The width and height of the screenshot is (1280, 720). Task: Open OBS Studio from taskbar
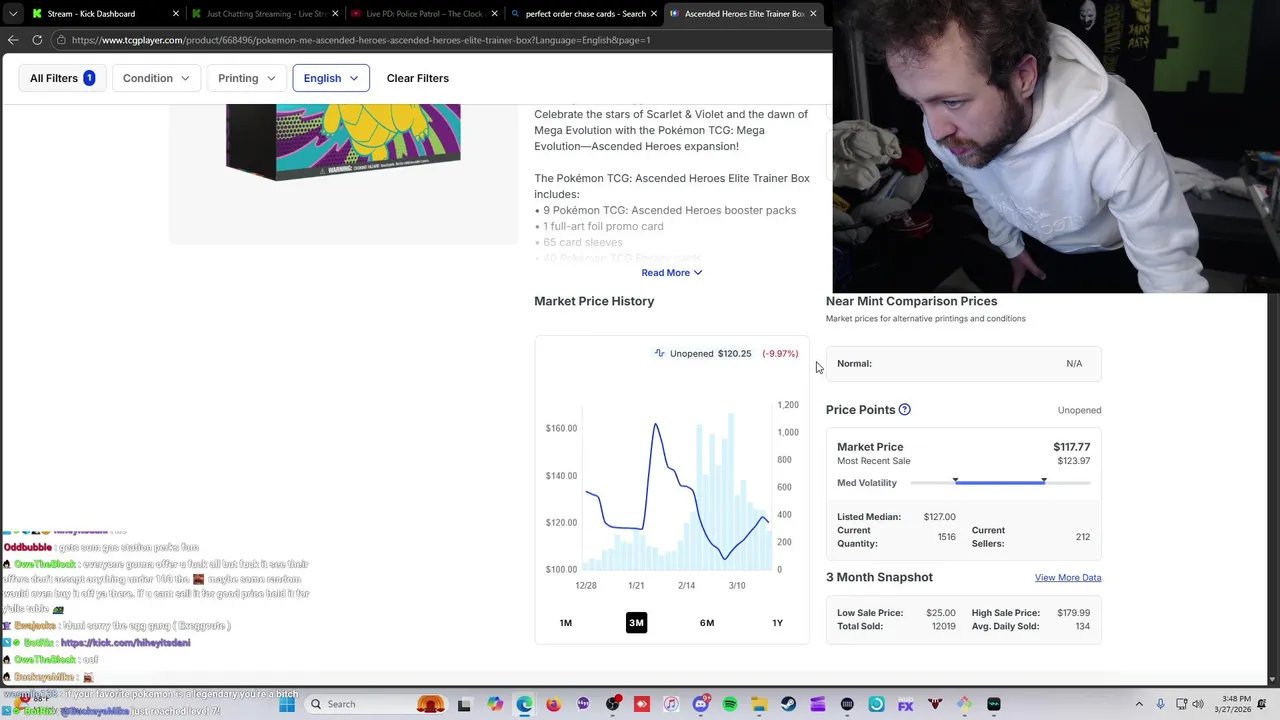click(613, 704)
